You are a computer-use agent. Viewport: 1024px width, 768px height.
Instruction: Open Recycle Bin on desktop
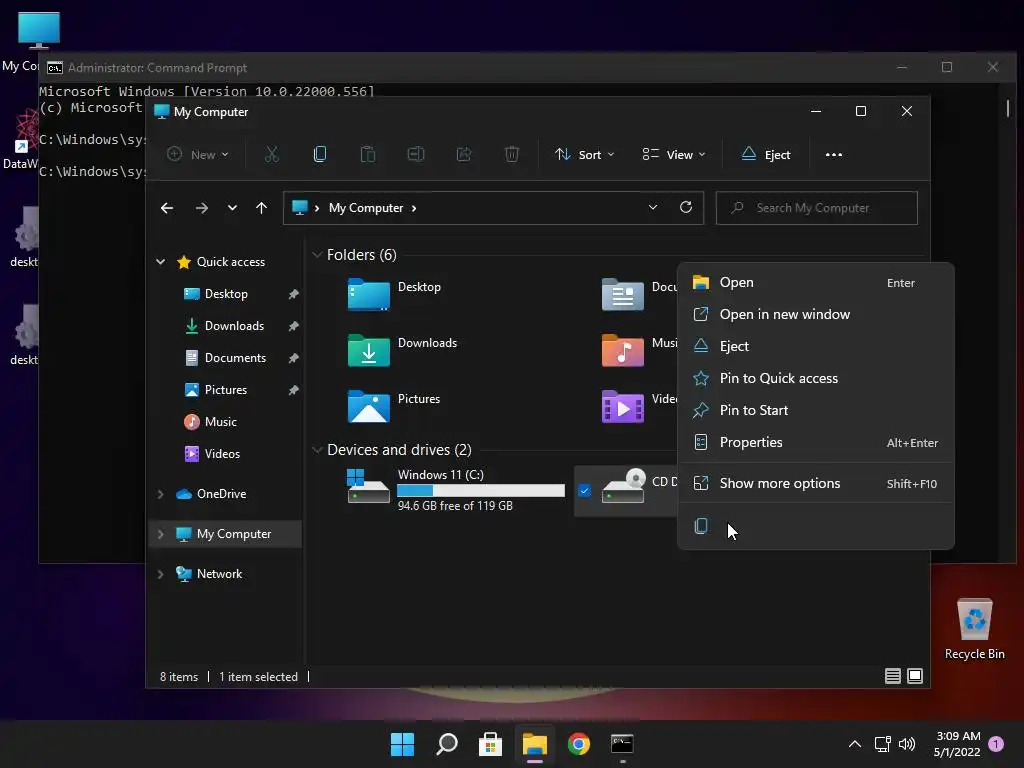pyautogui.click(x=974, y=629)
